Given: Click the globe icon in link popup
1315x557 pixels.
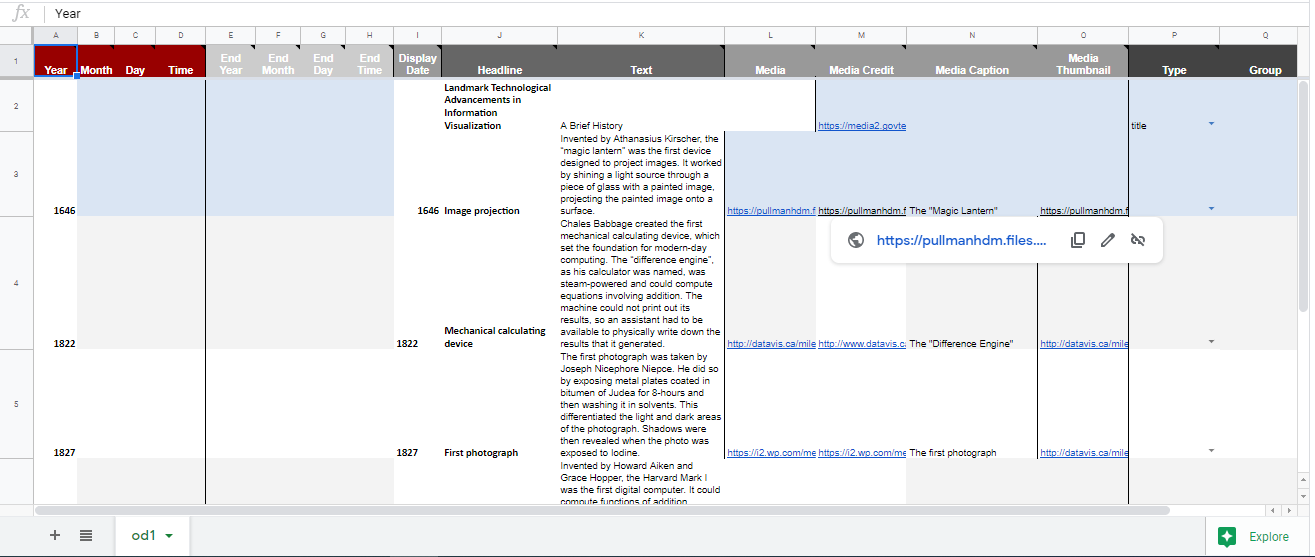Looking at the screenshot, I should pyautogui.click(x=855, y=240).
